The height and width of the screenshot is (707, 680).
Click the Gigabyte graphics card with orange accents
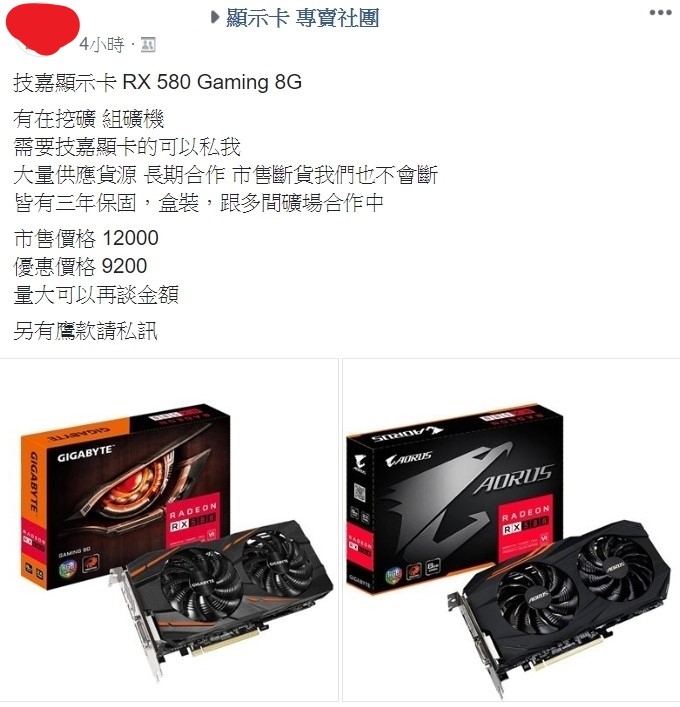[x=221, y=595]
